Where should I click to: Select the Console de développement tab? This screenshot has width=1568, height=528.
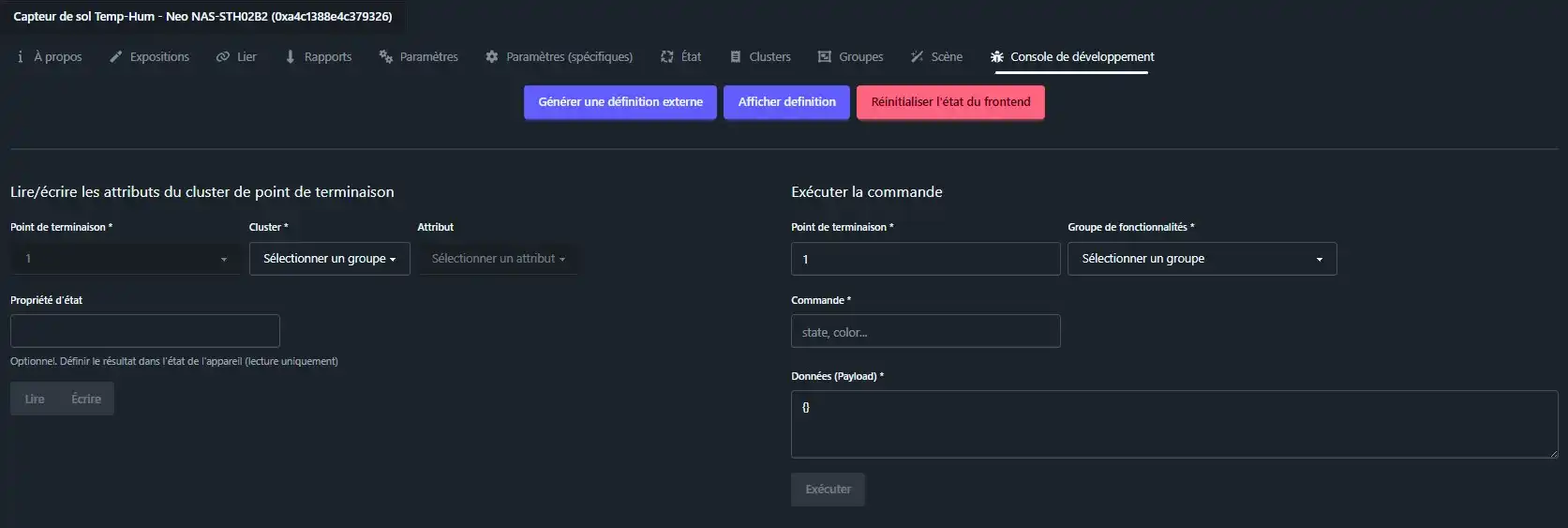click(x=1072, y=57)
